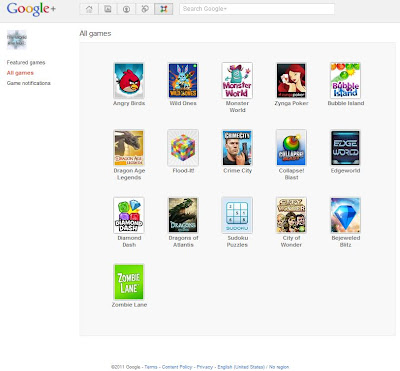
Task: Click the Diamond Dash text label
Action: click(129, 241)
